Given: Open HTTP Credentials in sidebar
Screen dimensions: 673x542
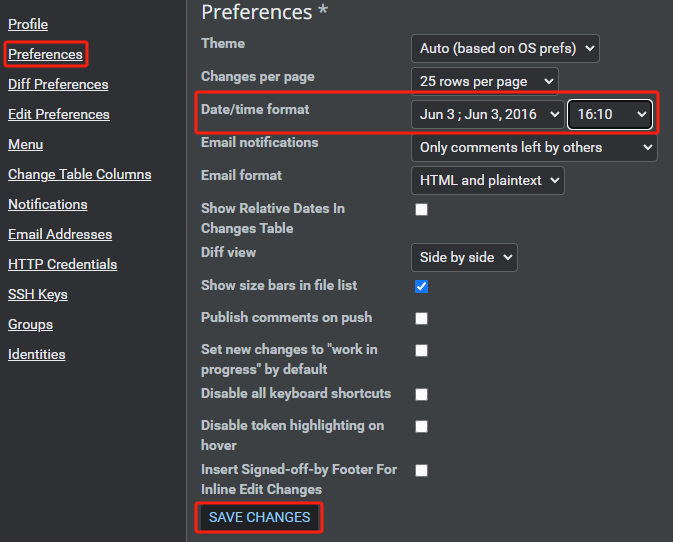Looking at the screenshot, I should (x=62, y=264).
